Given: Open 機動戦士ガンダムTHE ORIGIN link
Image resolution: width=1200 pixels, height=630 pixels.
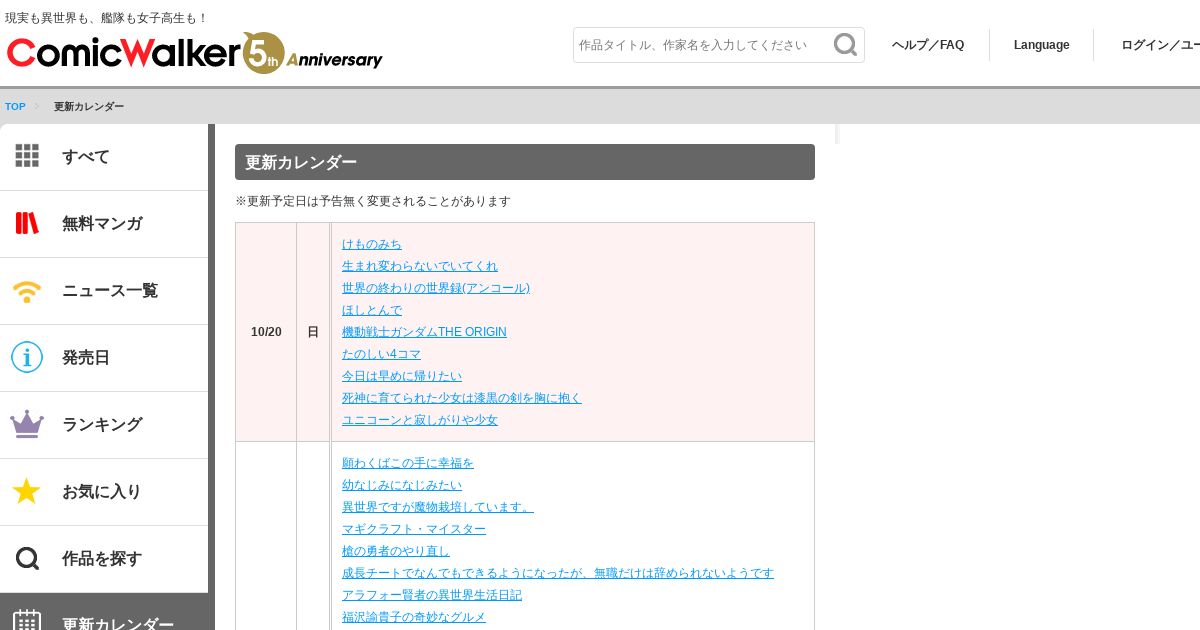Looking at the screenshot, I should [424, 332].
